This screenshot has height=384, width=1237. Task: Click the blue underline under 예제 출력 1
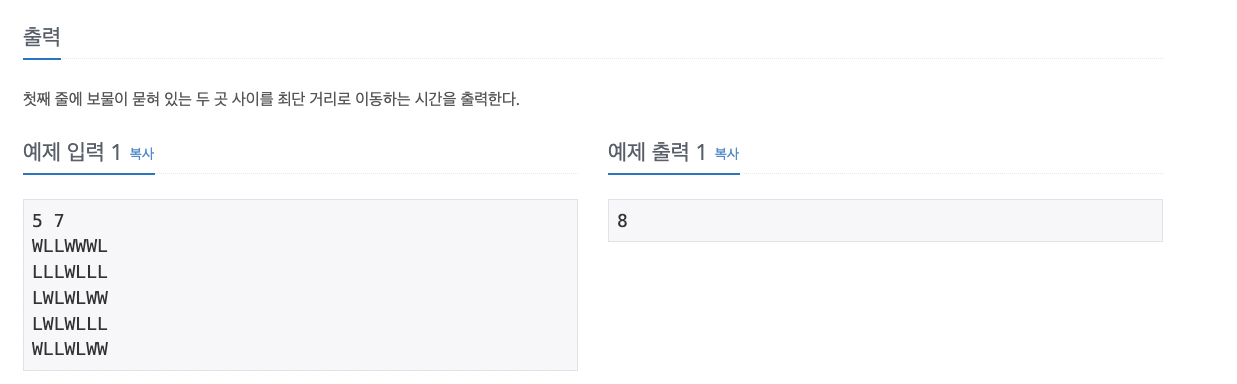[x=674, y=173]
